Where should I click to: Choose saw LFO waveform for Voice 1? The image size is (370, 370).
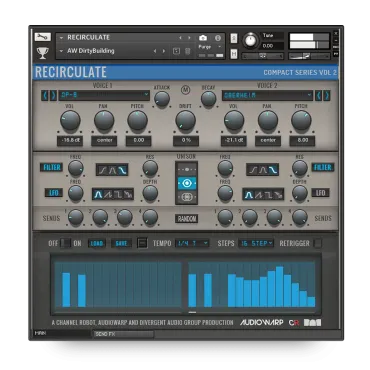click(108, 194)
